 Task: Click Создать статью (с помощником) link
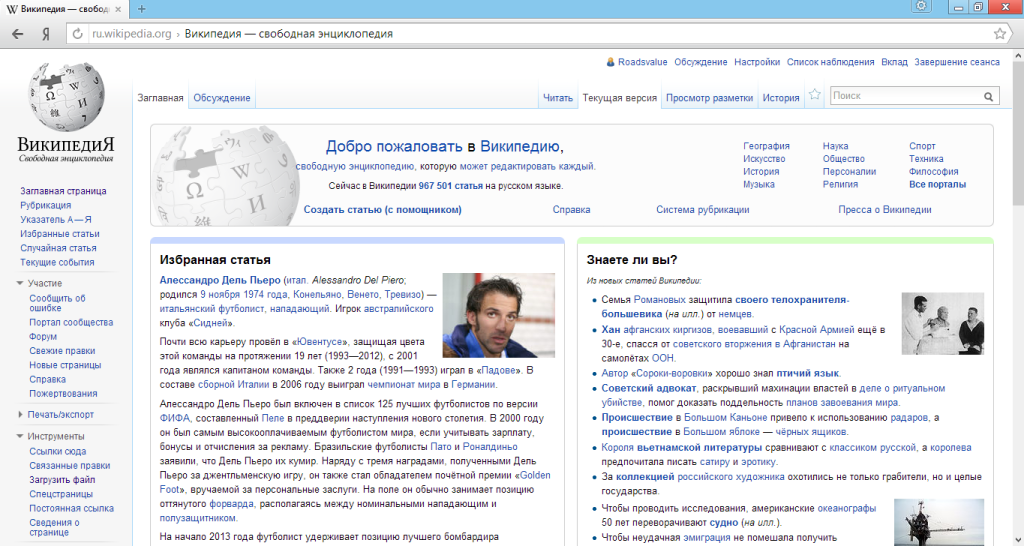(x=383, y=210)
